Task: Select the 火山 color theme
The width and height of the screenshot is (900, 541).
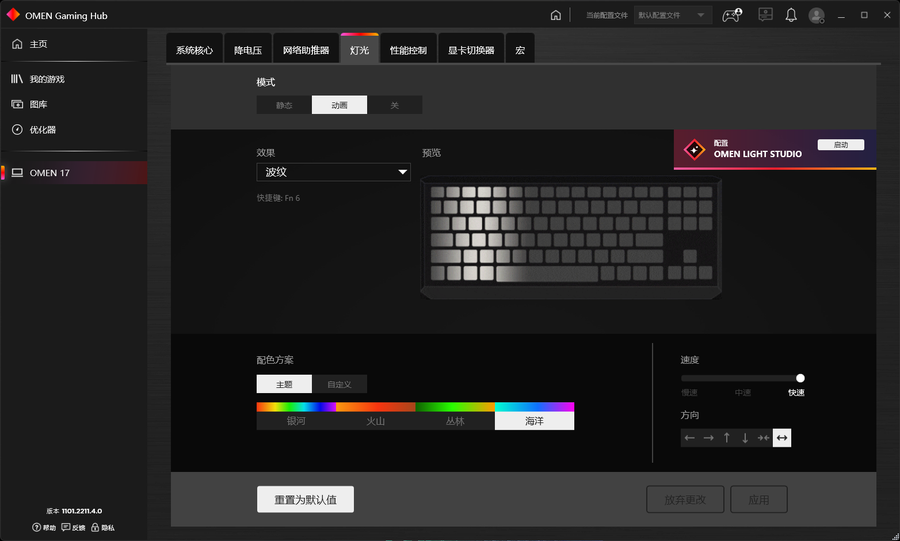Action: click(375, 417)
